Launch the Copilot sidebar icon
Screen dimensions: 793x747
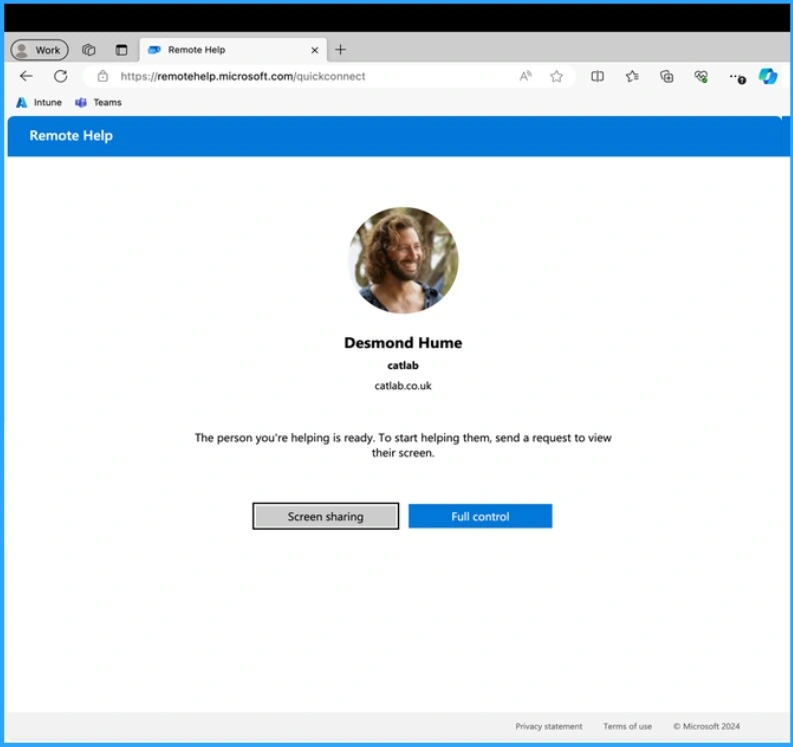pyautogui.click(x=768, y=76)
